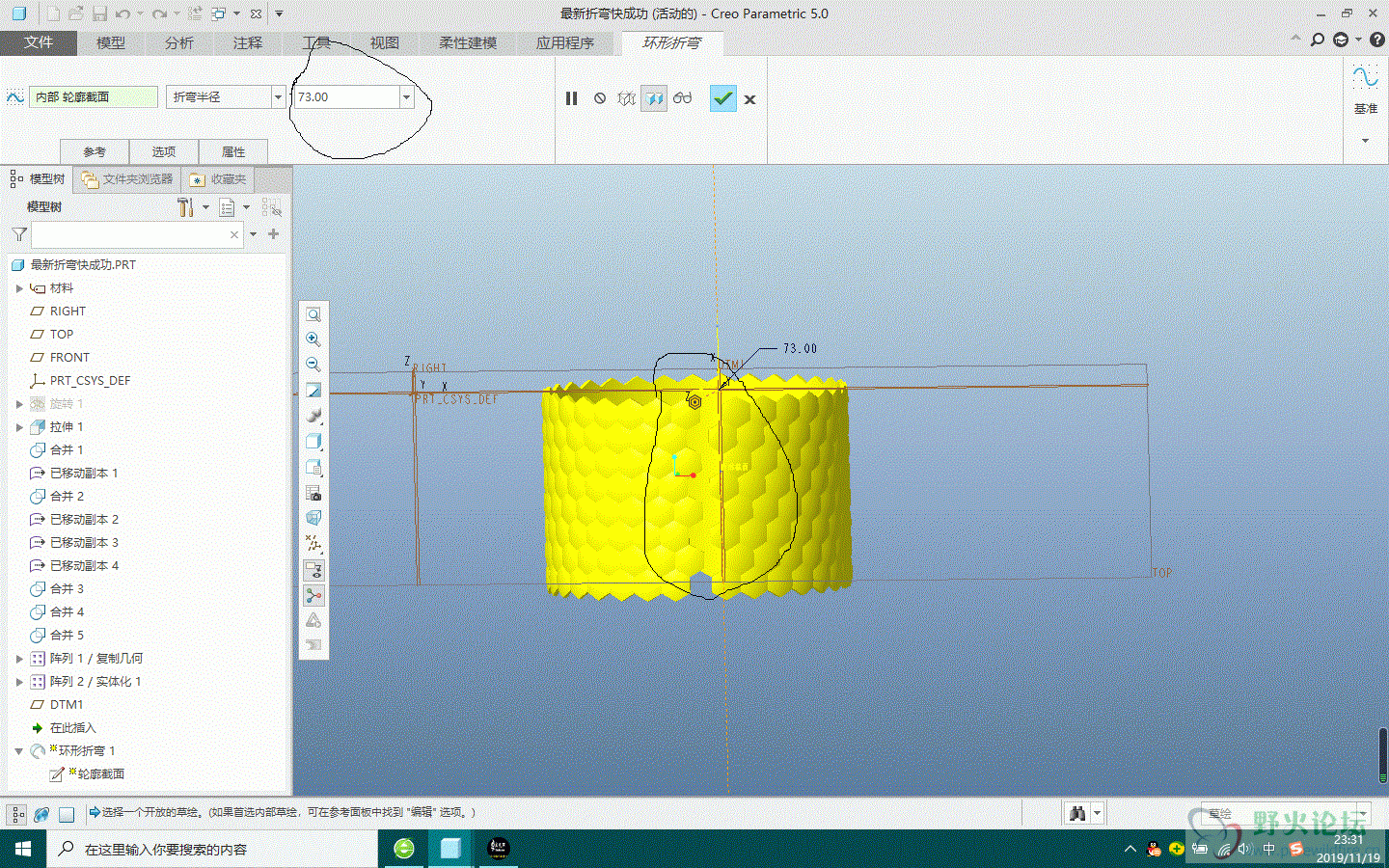
Task: Expand the 材料 tree node
Action: (18, 288)
